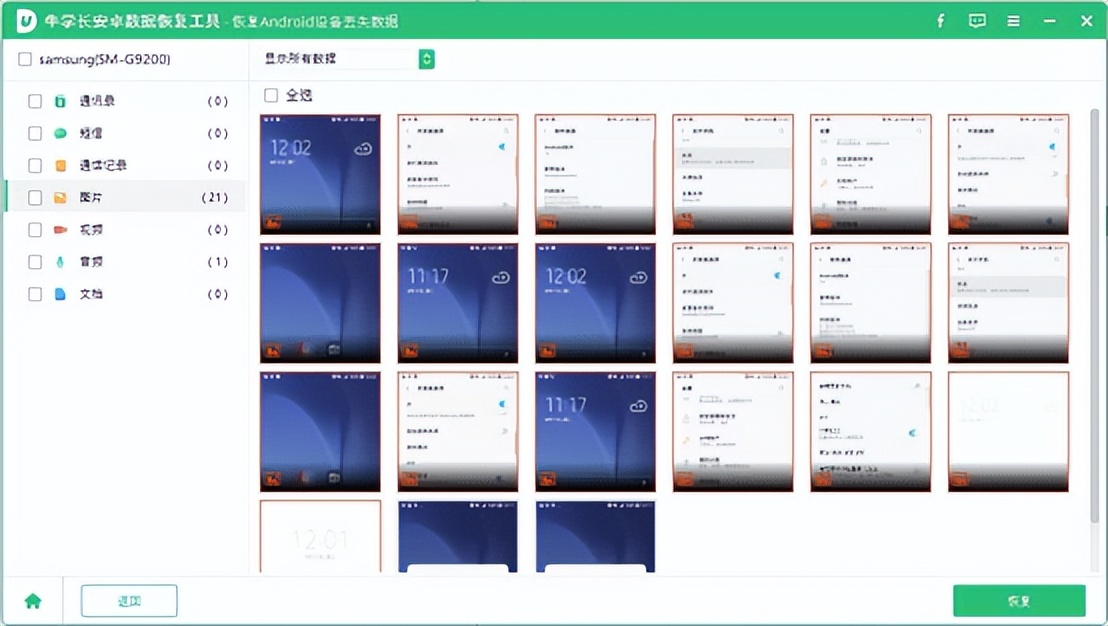The image size is (1108, 626).
Task: Tick the samsung(SM-G9200) device checkbox
Action: coord(25,60)
